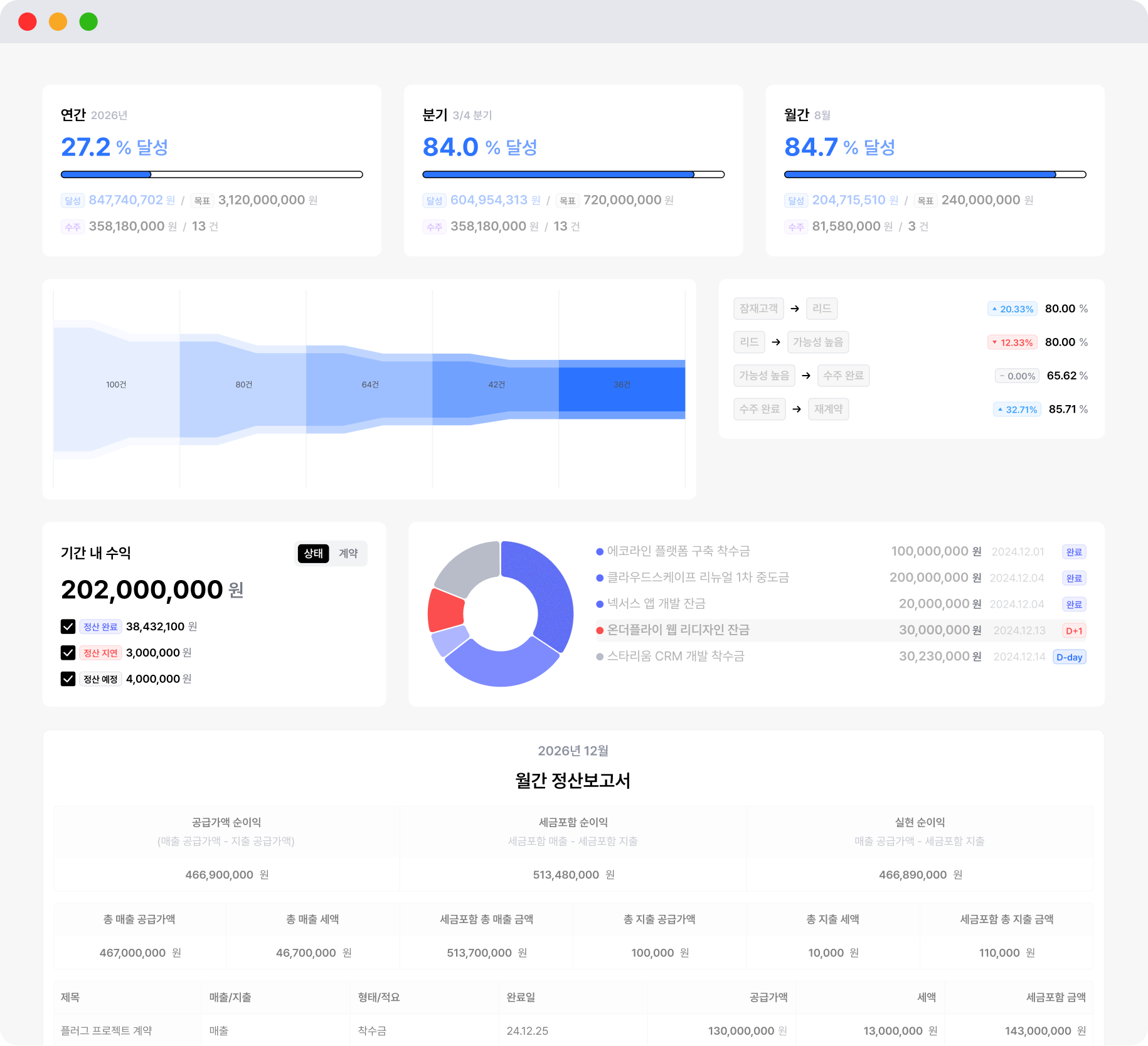Click the 공급가액 column header
The image size is (1148, 1046).
(768, 997)
